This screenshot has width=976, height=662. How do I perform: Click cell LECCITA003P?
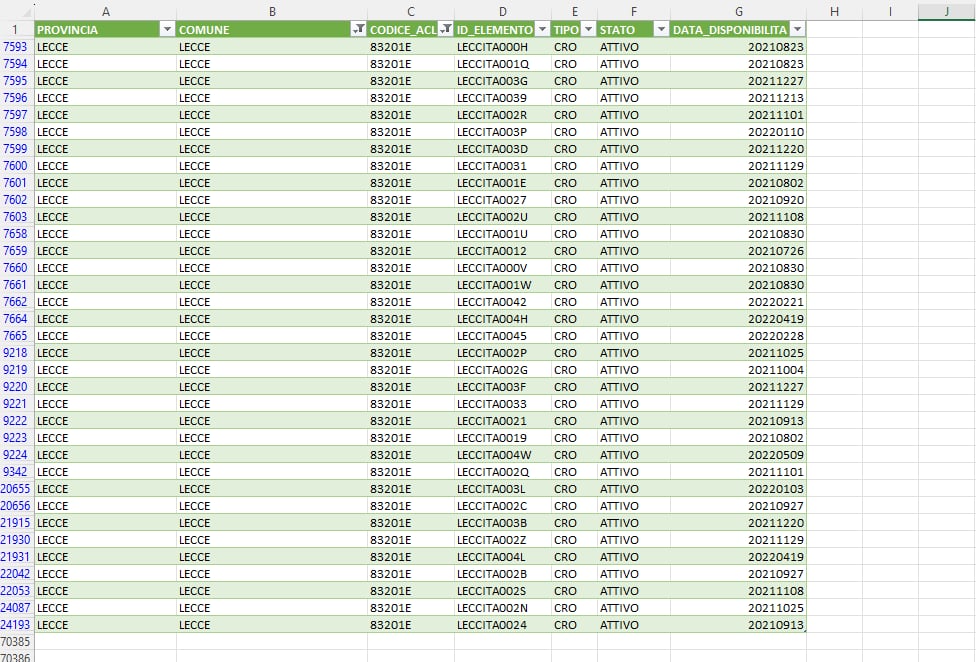[503, 132]
